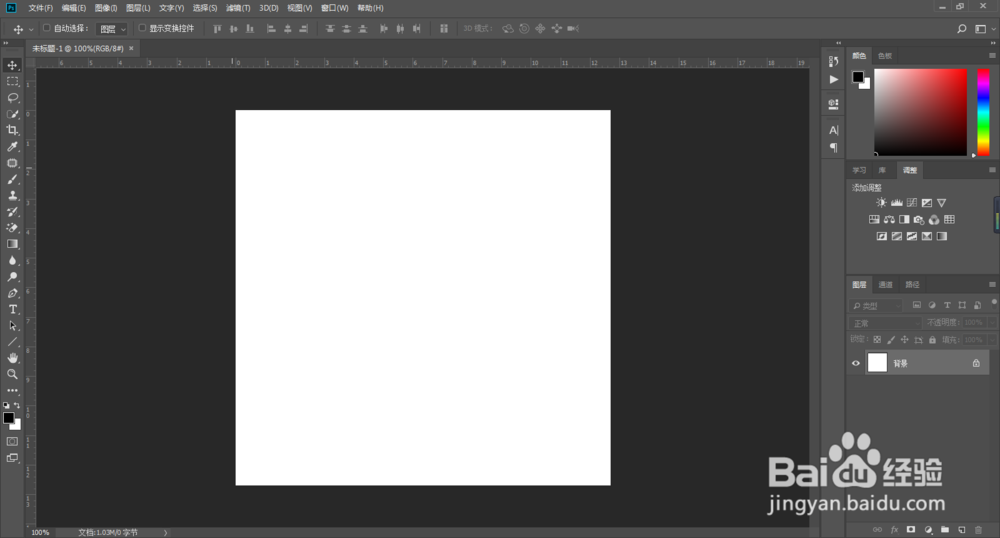Select the Zoom magnifier tool
1000x538 pixels.
[x=12, y=374]
